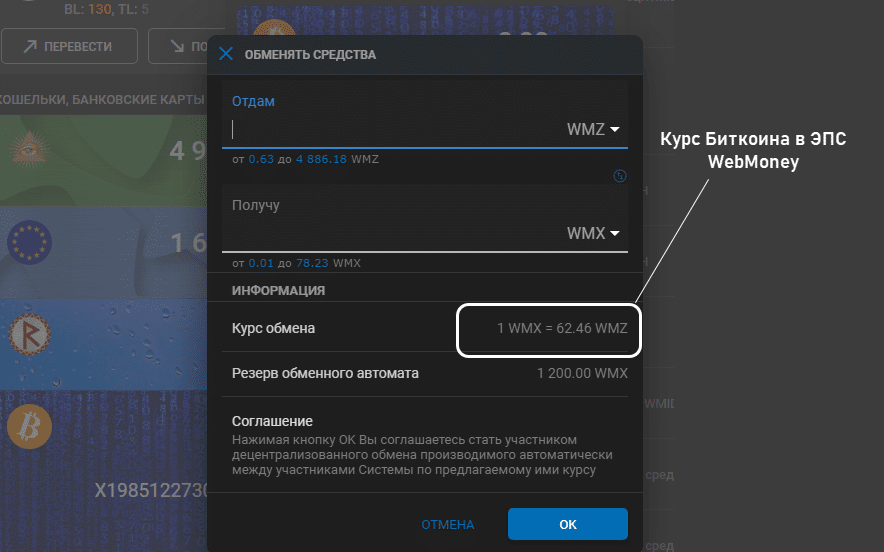The width and height of the screenshot is (884, 552).
Task: Click the small blue swap icon between fields
Action: tap(620, 176)
